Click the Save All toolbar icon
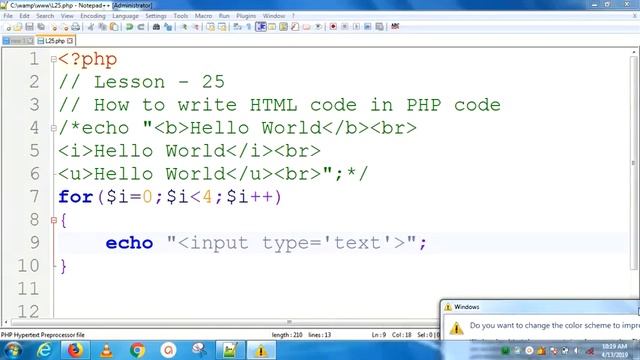Image resolution: width=640 pixels, height=360 pixels. tap(41, 27)
